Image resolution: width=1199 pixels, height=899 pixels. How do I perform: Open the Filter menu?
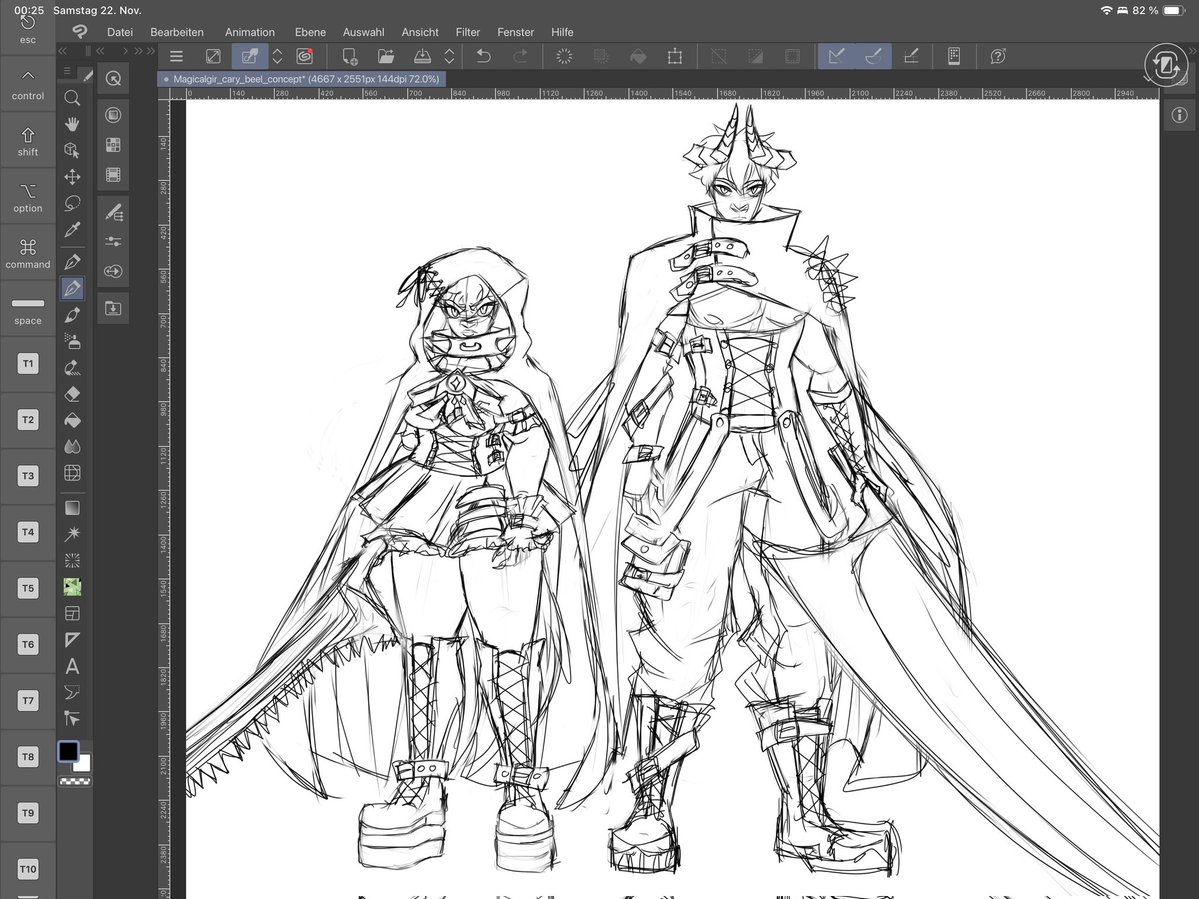pyautogui.click(x=467, y=32)
